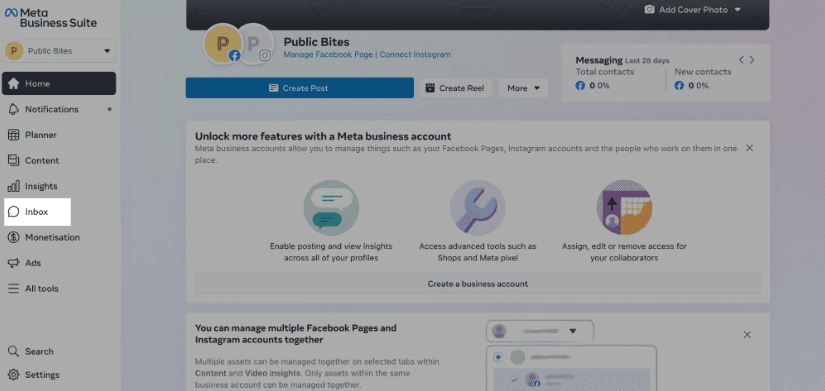Viewport: 825px width, 391px height.
Task: Click New contacts label
Action: pyautogui.click(x=703, y=72)
